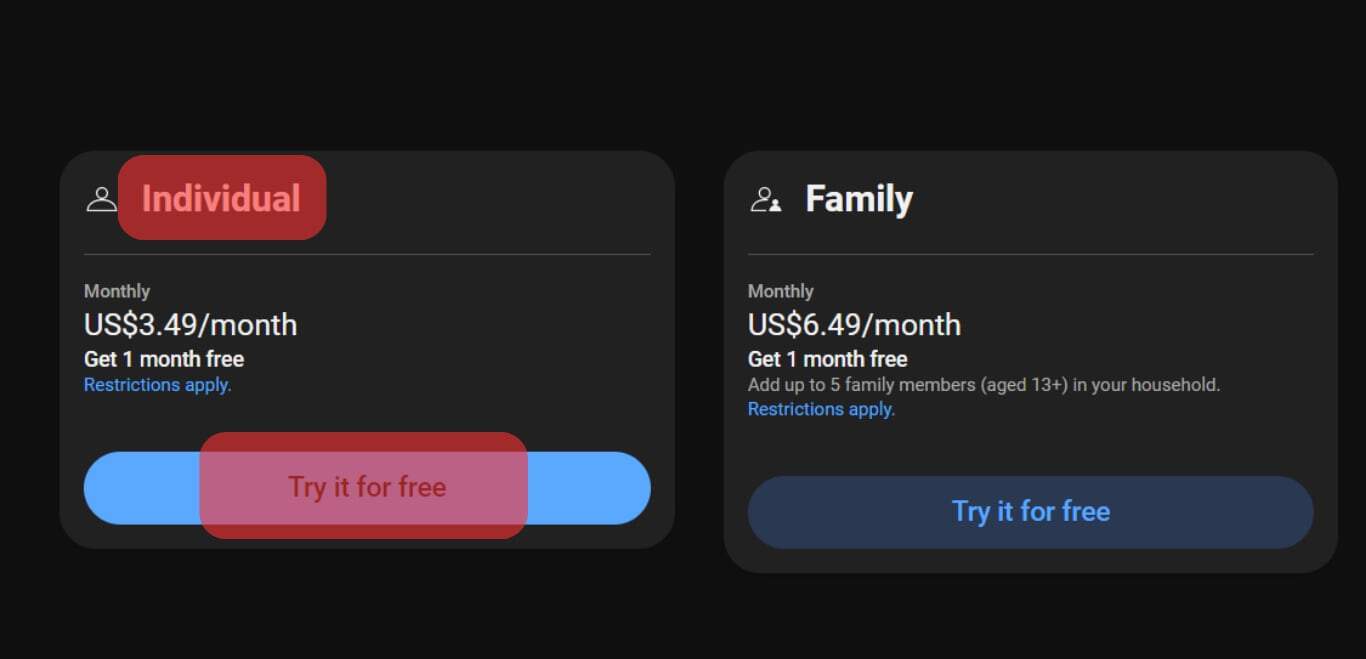Open Restrictions apply link in Family plan
This screenshot has width=1366, height=659.
point(821,409)
